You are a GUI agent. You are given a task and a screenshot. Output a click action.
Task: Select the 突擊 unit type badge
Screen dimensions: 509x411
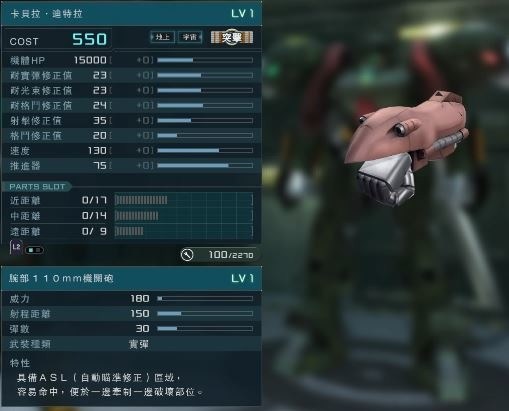point(232,37)
